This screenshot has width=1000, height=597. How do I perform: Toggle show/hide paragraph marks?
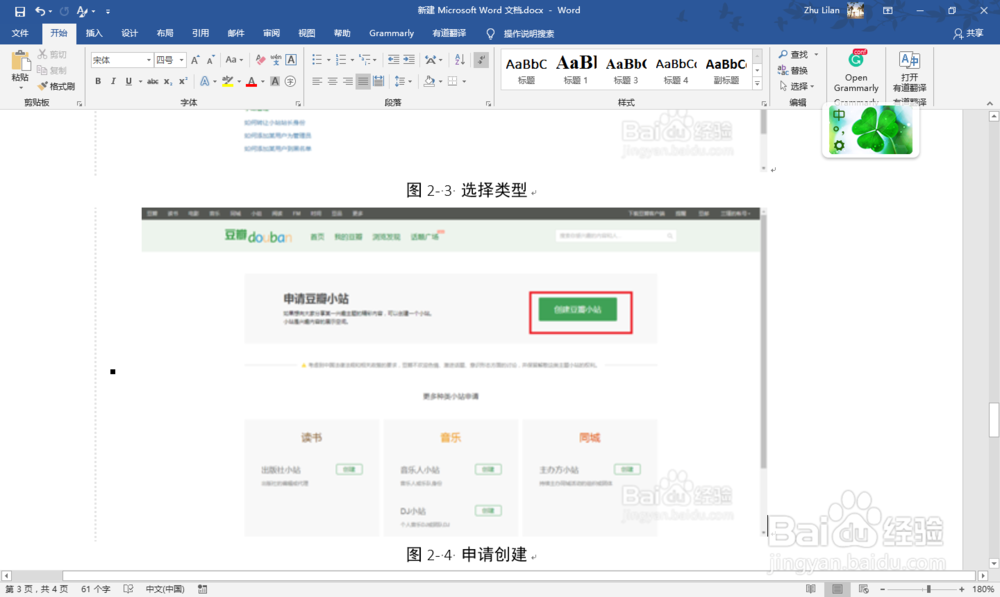tap(482, 60)
